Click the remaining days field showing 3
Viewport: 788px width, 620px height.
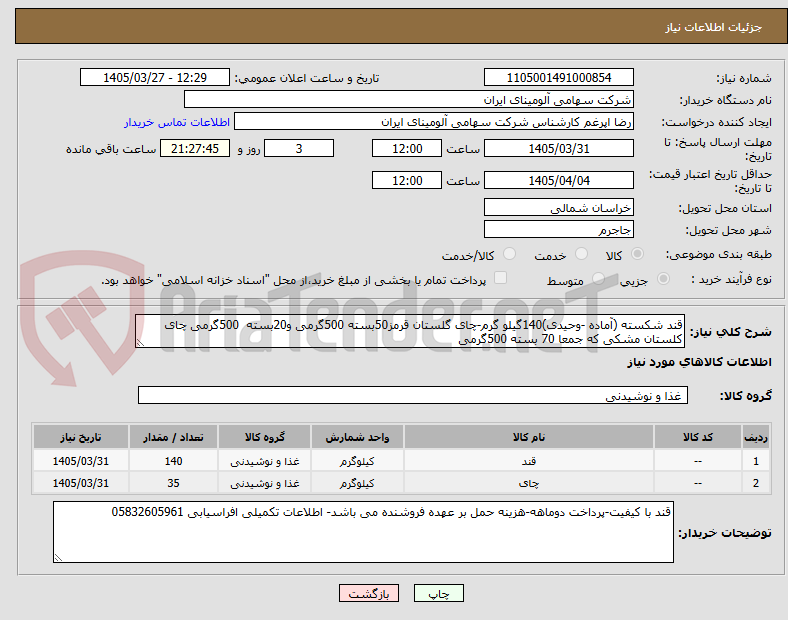click(299, 148)
